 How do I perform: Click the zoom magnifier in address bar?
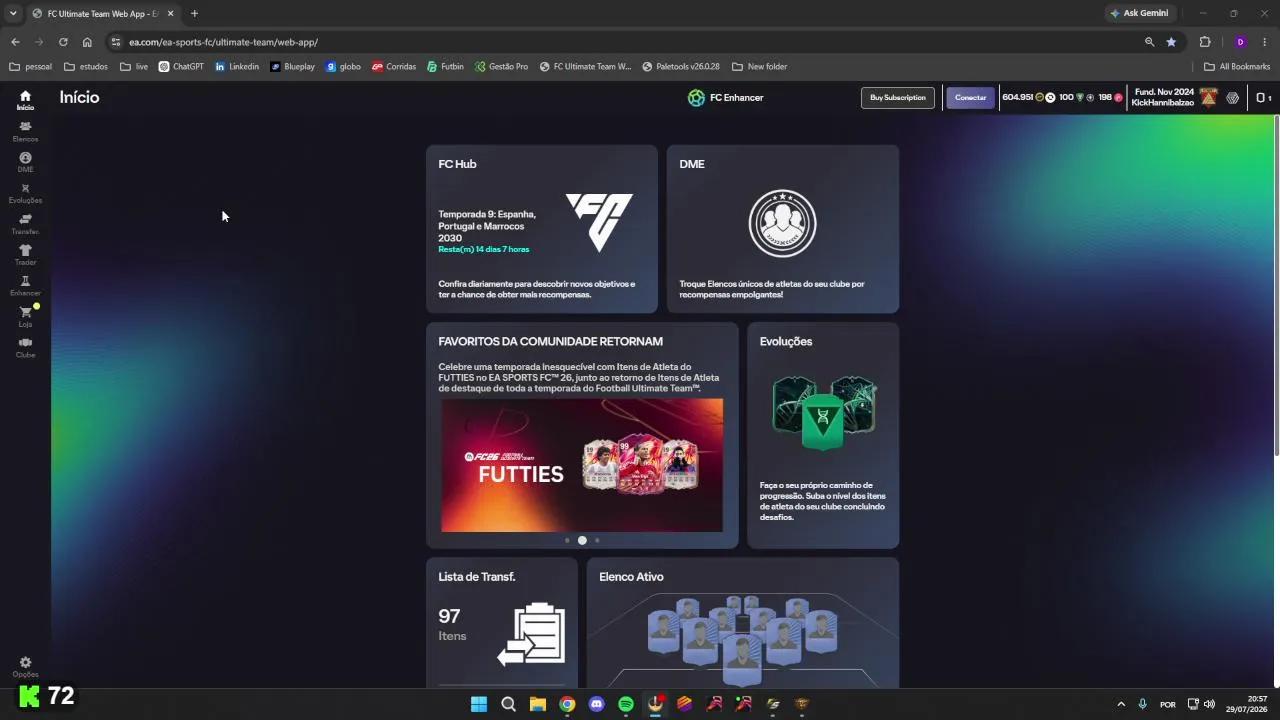click(1149, 42)
